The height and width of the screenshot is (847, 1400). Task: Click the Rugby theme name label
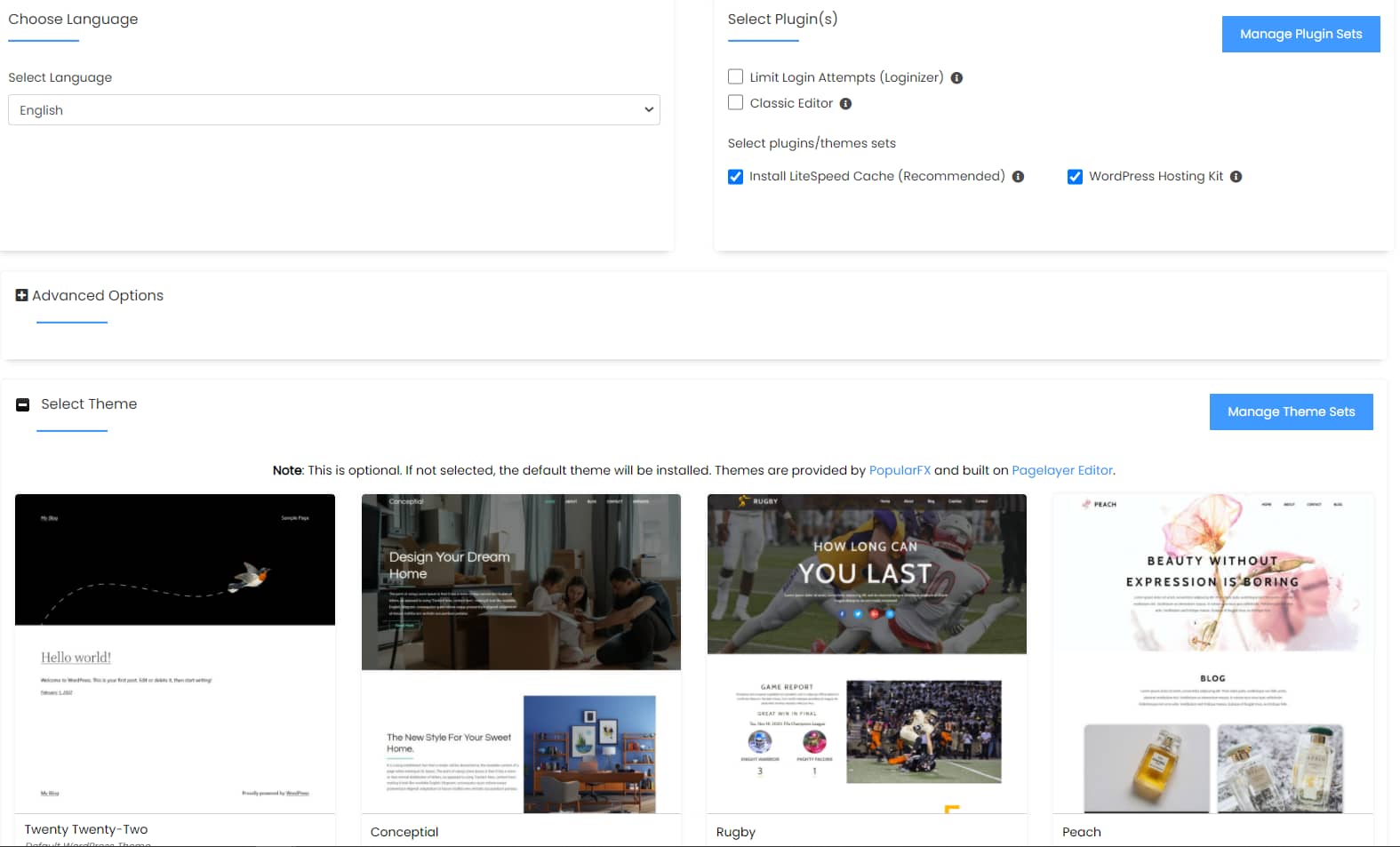pyautogui.click(x=736, y=832)
